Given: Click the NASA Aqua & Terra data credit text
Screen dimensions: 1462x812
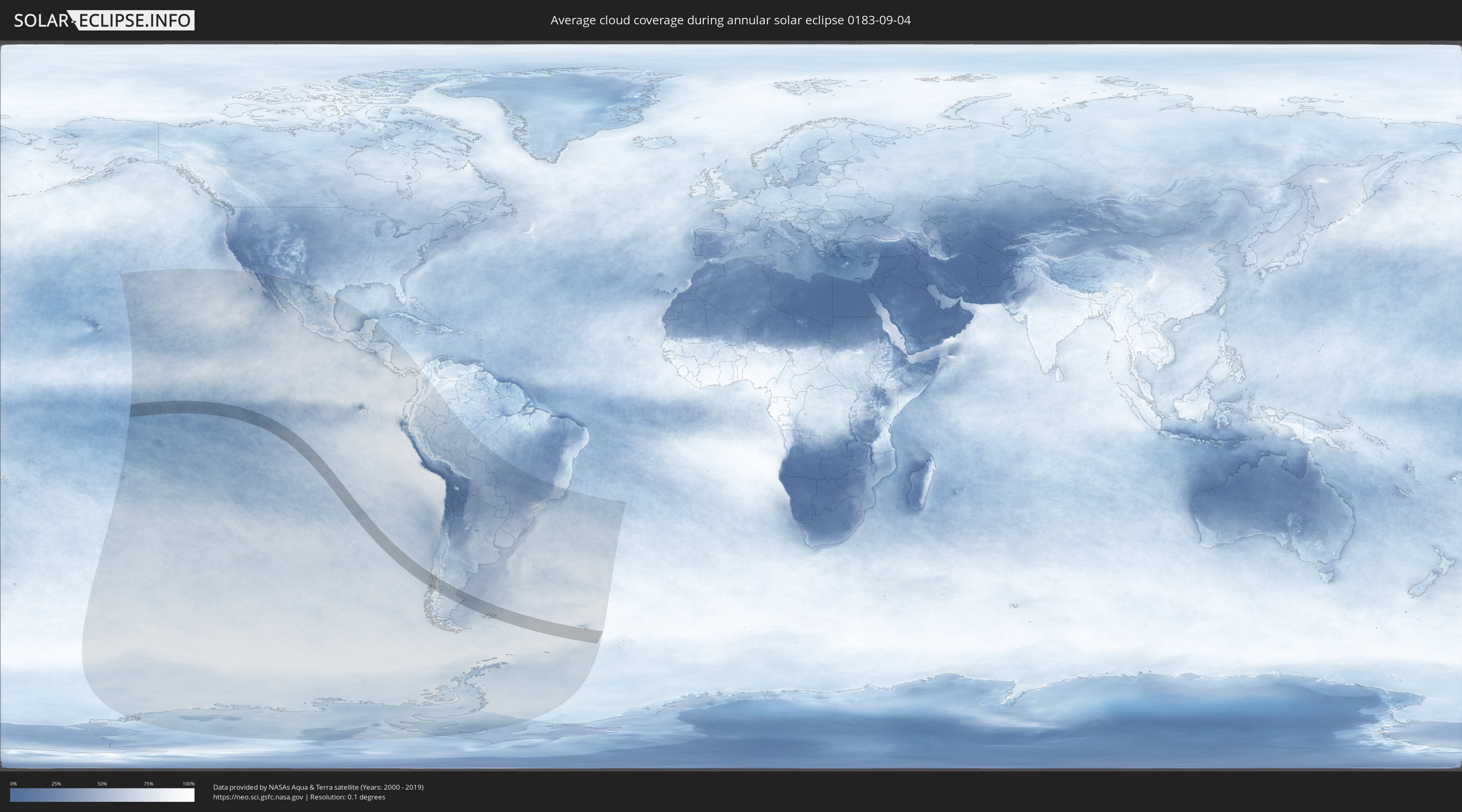Looking at the screenshot, I should coord(318,787).
